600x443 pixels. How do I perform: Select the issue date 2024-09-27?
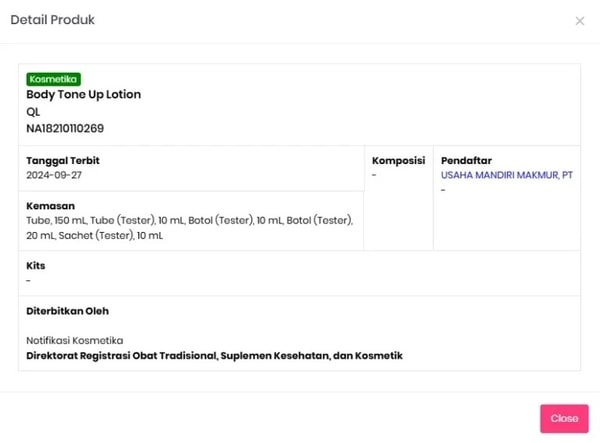[x=54, y=175]
